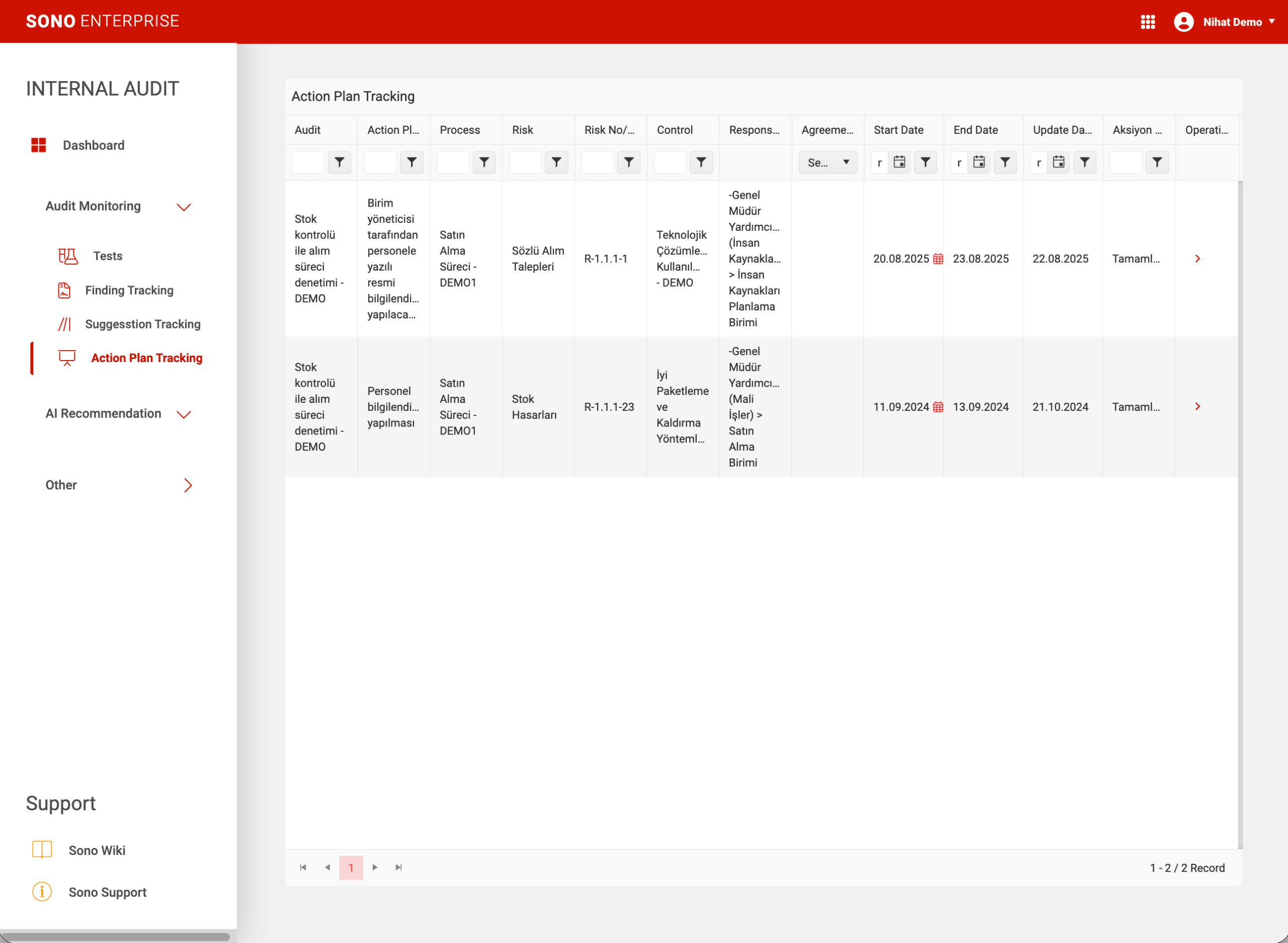Screen dimensions: 1288x943
Task: Click the Process column filter icon
Action: [x=484, y=162]
